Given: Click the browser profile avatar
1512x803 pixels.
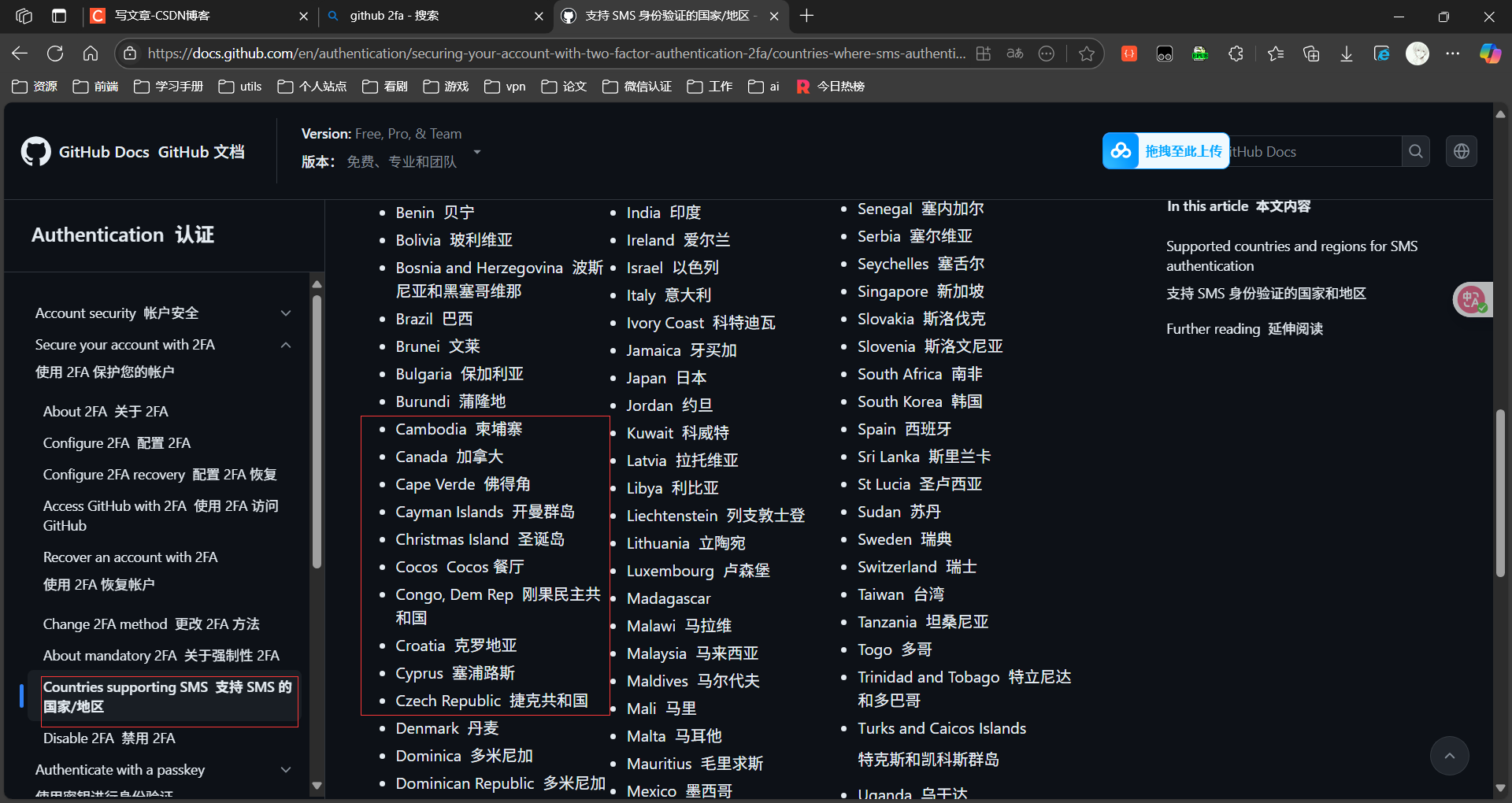Looking at the screenshot, I should [1417, 54].
